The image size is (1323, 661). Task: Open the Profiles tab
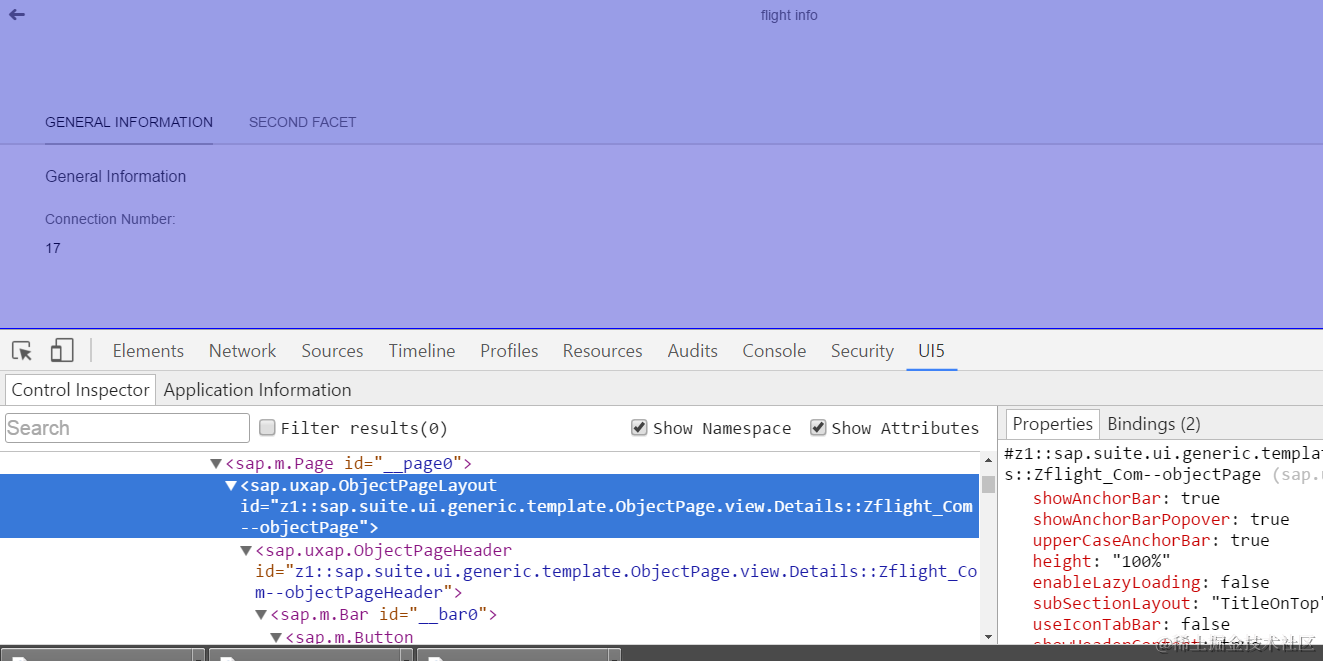tap(509, 351)
